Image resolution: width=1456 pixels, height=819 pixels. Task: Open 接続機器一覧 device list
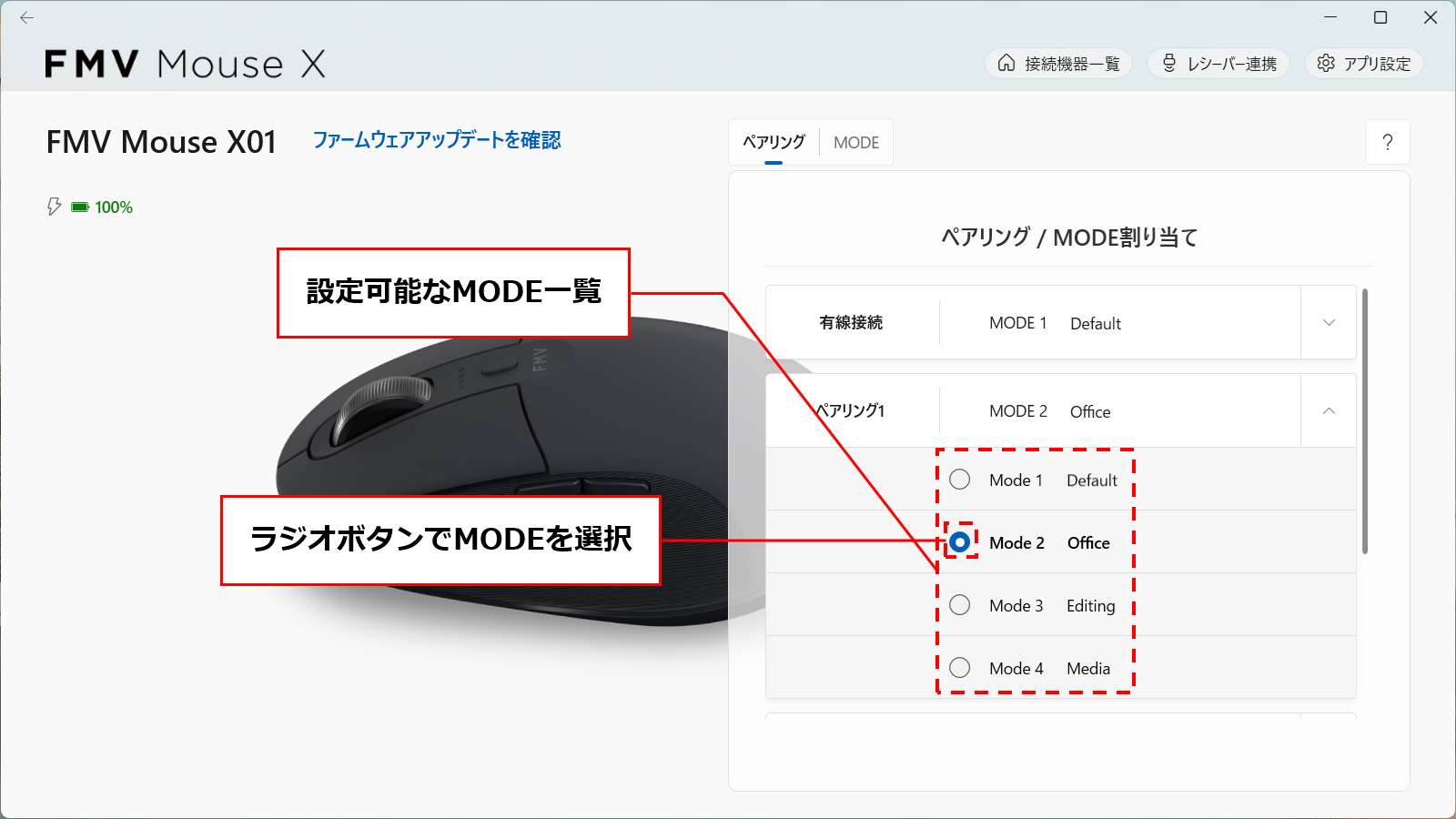point(1058,64)
